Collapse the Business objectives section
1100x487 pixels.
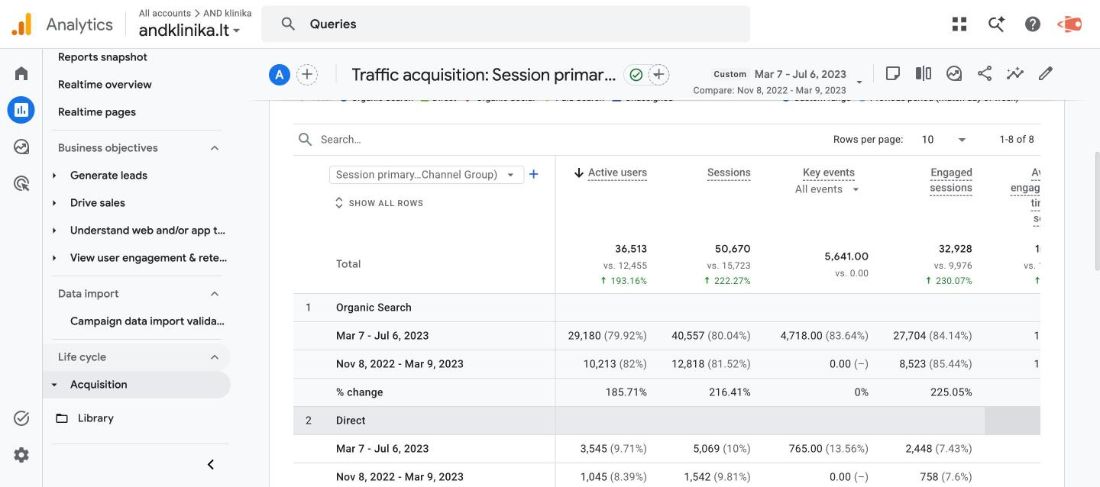click(x=215, y=148)
